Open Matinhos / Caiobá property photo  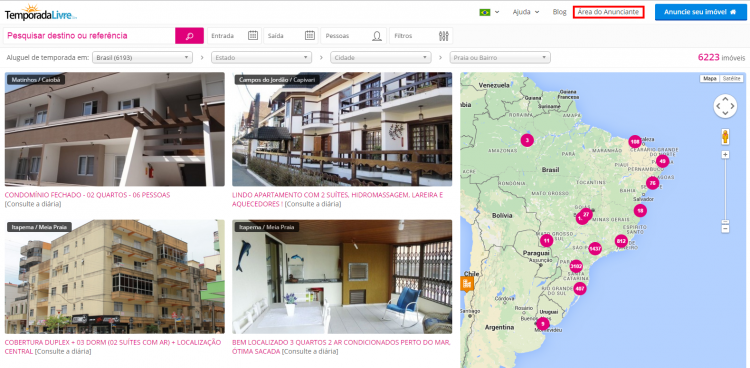pyautogui.click(x=115, y=129)
